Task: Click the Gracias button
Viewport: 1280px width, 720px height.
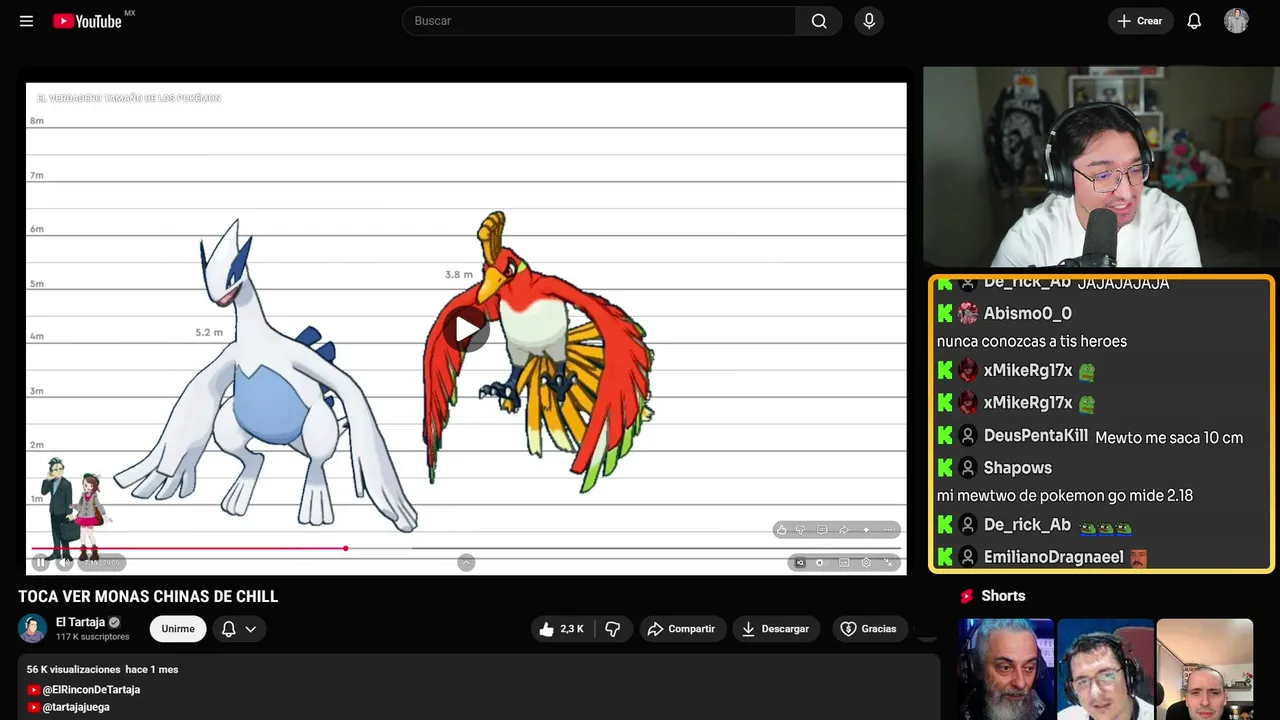Action: coord(868,629)
